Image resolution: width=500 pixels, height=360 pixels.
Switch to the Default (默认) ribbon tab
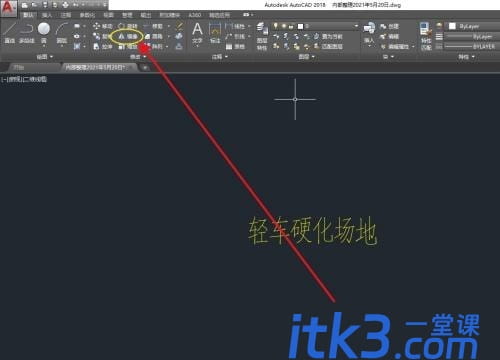click(28, 15)
